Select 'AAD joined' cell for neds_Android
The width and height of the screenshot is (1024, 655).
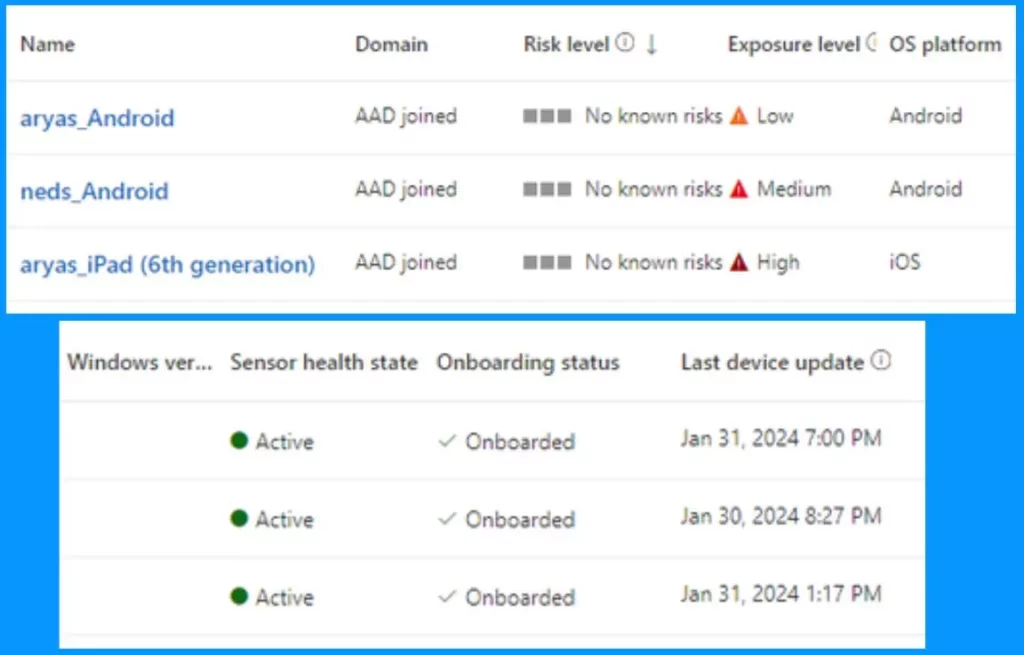tap(406, 189)
